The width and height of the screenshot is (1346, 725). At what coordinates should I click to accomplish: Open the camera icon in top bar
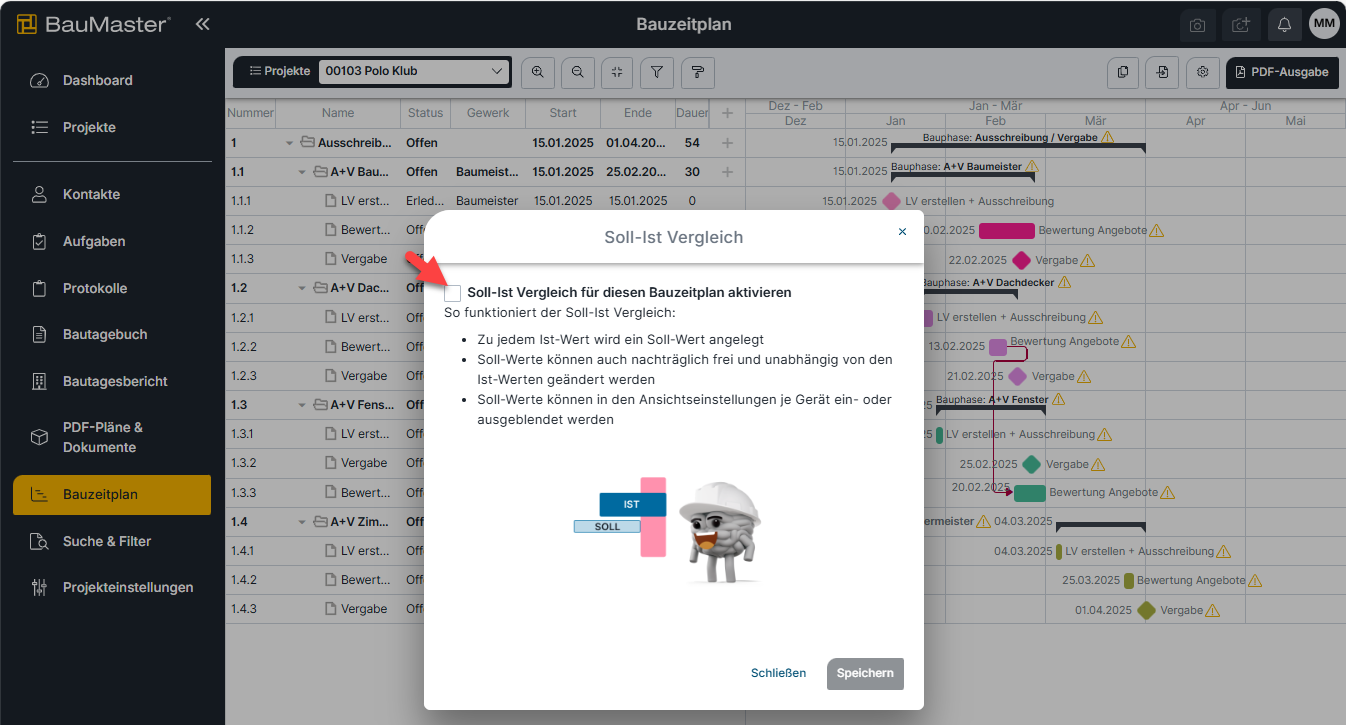(x=1197, y=24)
